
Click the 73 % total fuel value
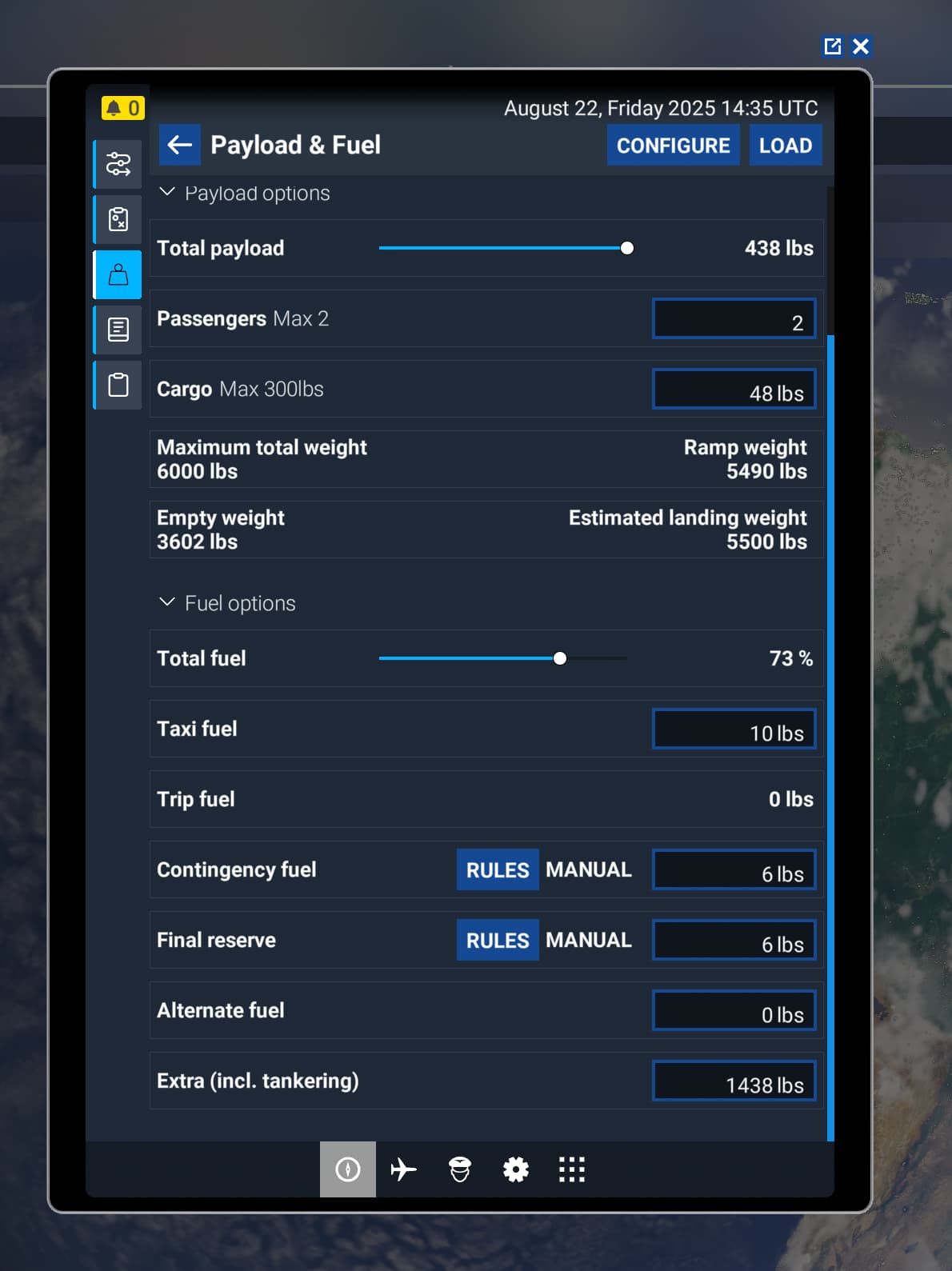(x=791, y=658)
